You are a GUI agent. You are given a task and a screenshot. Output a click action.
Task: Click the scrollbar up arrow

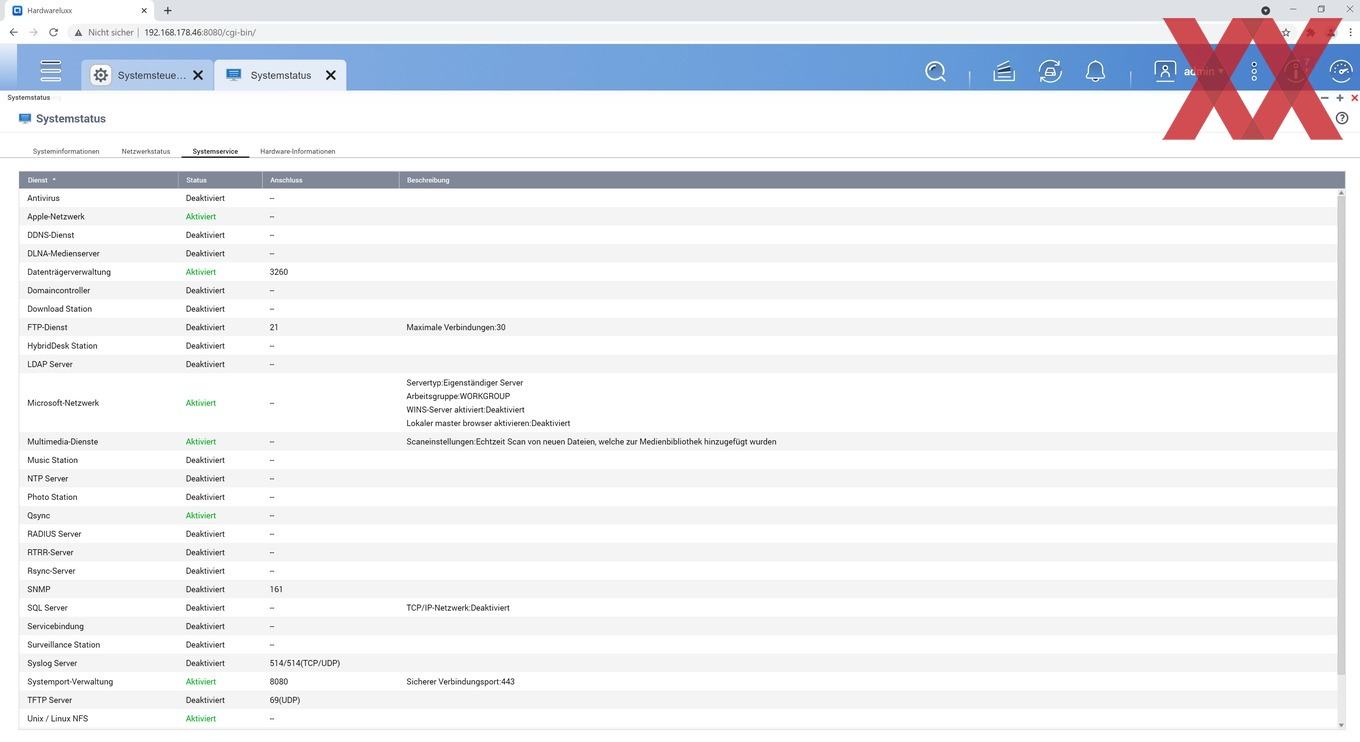click(x=1342, y=192)
